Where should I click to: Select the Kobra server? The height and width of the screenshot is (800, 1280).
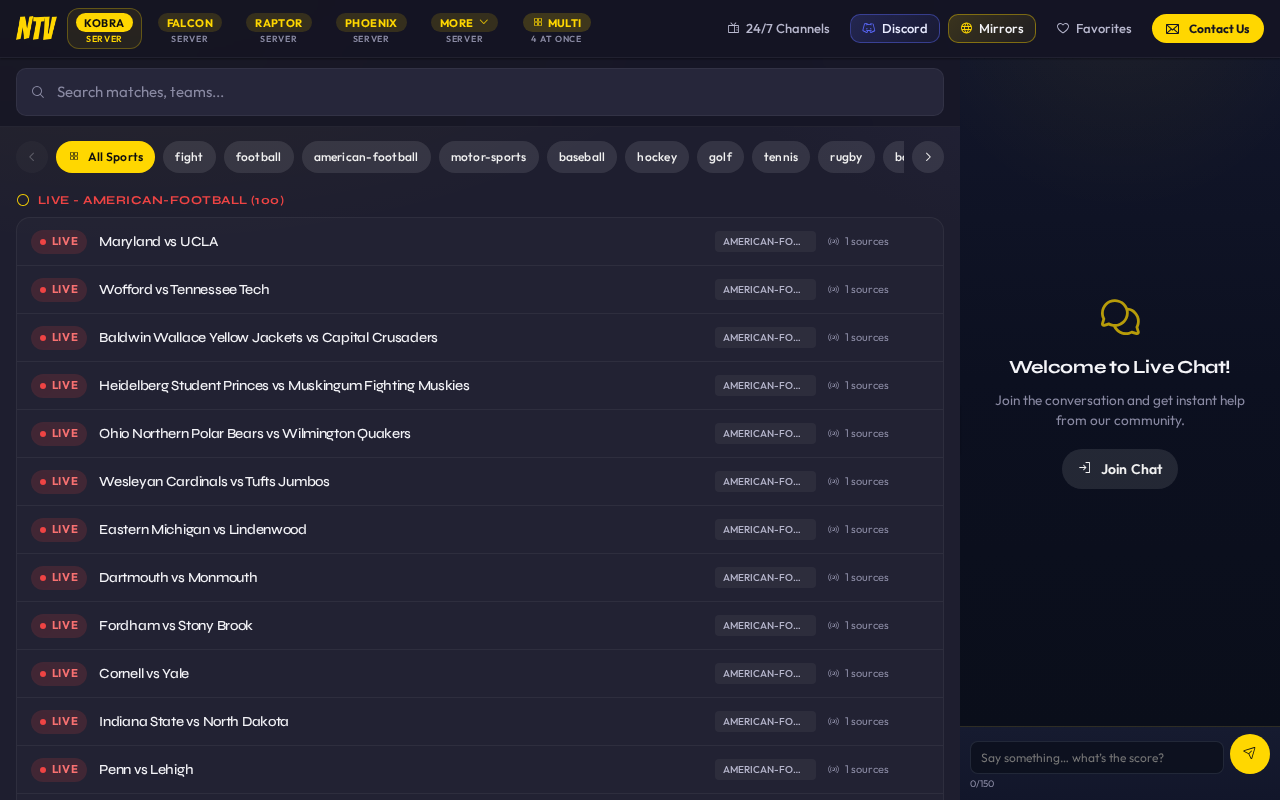104,29
